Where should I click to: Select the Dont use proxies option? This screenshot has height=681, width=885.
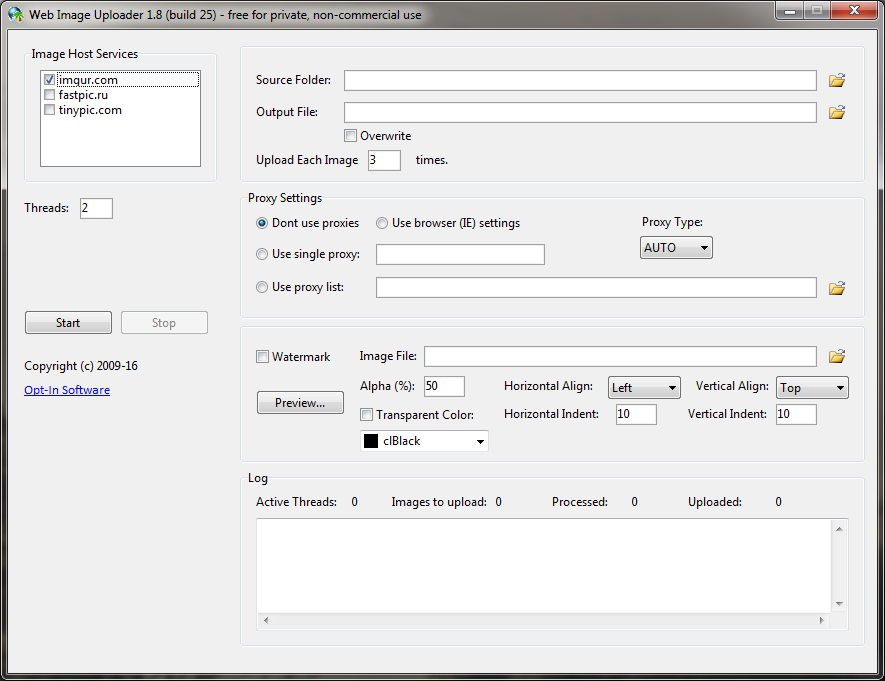click(262, 223)
